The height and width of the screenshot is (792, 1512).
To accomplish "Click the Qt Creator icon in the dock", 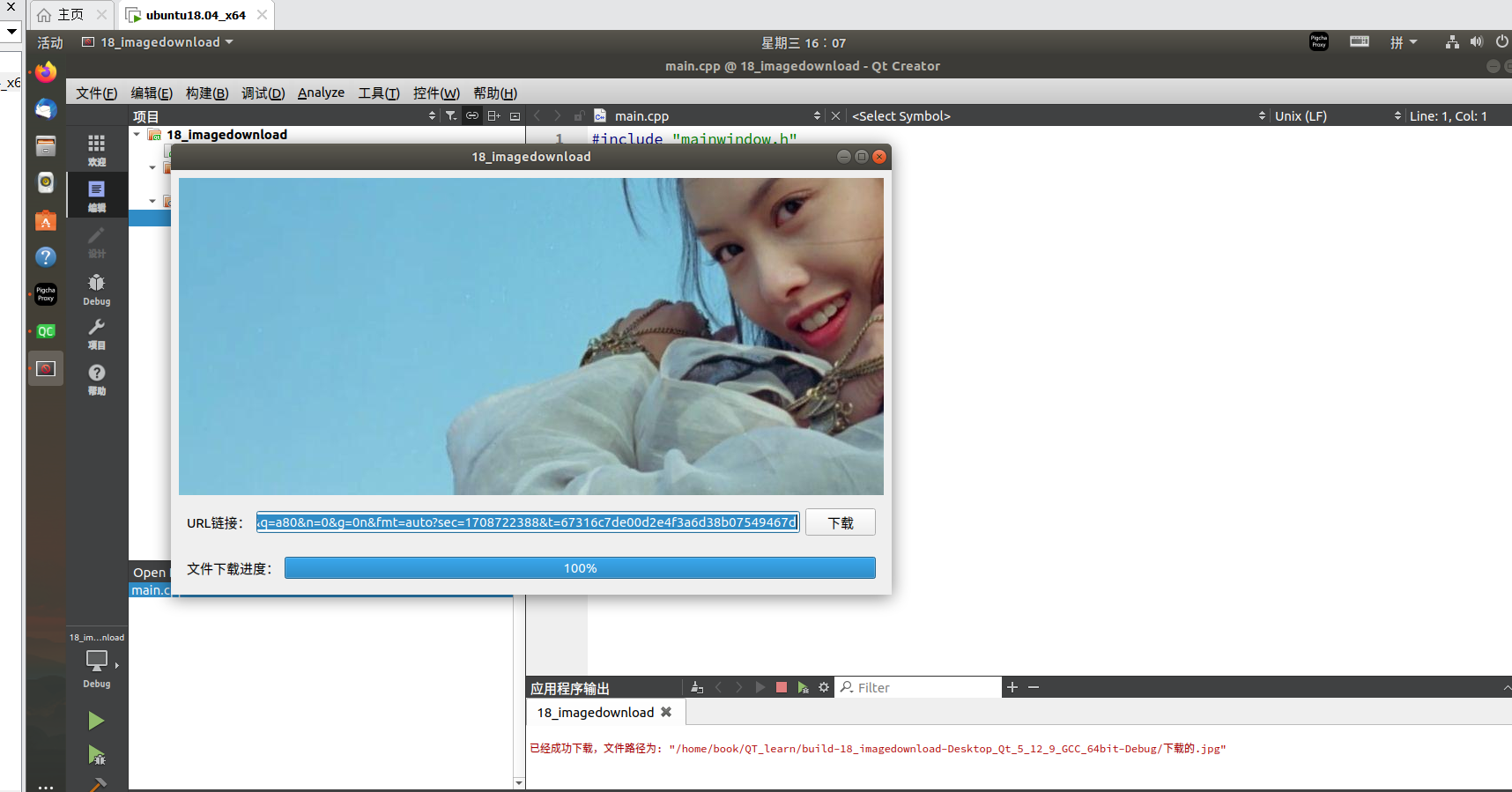I will (x=46, y=331).
